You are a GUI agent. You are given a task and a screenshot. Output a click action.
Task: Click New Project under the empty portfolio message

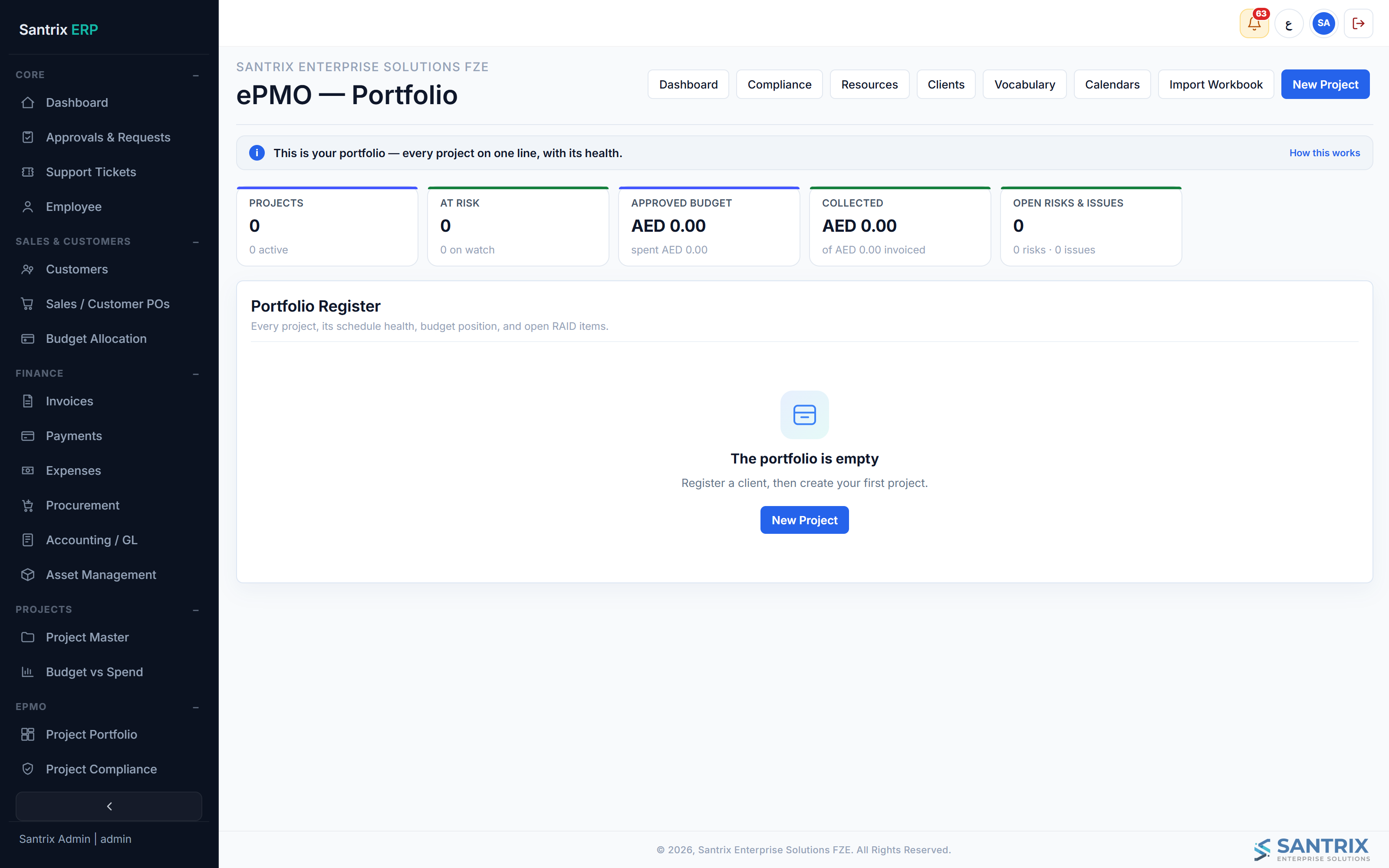click(x=804, y=520)
